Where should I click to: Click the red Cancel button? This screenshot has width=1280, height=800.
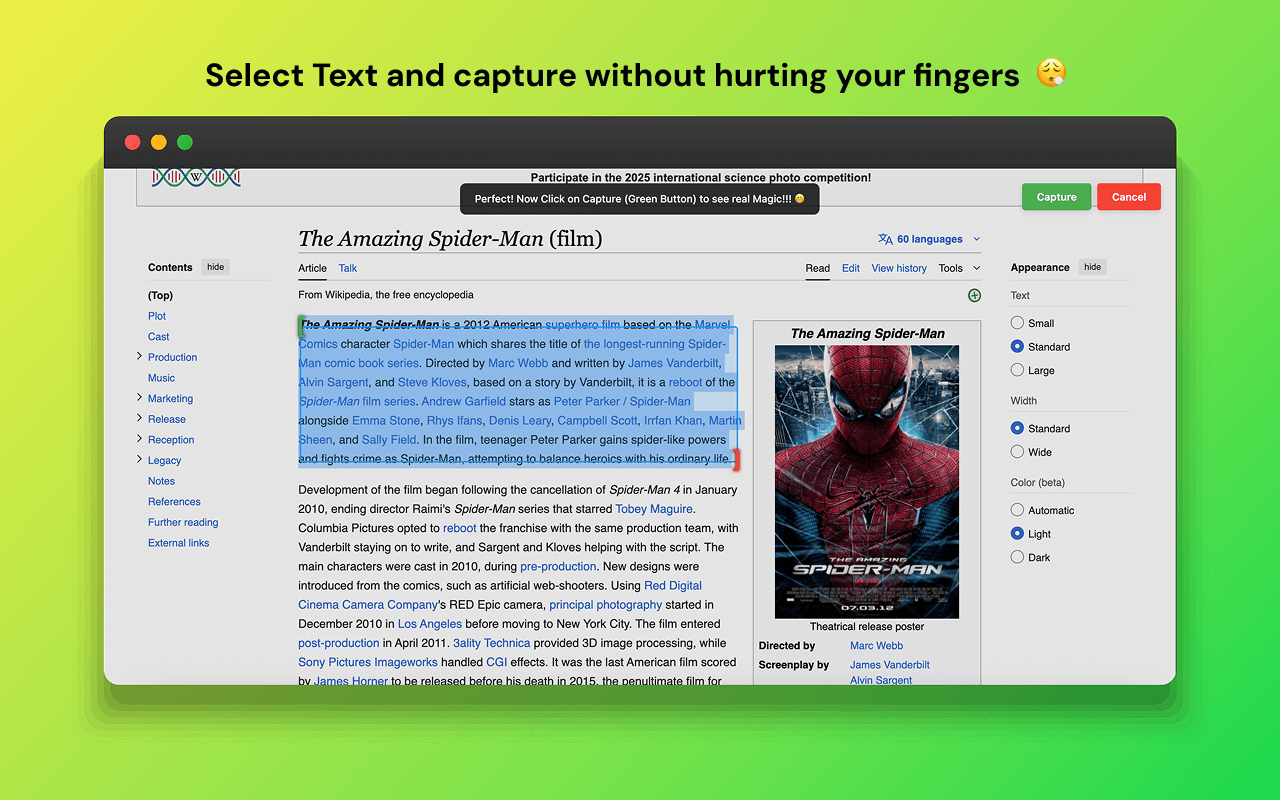click(x=1128, y=197)
